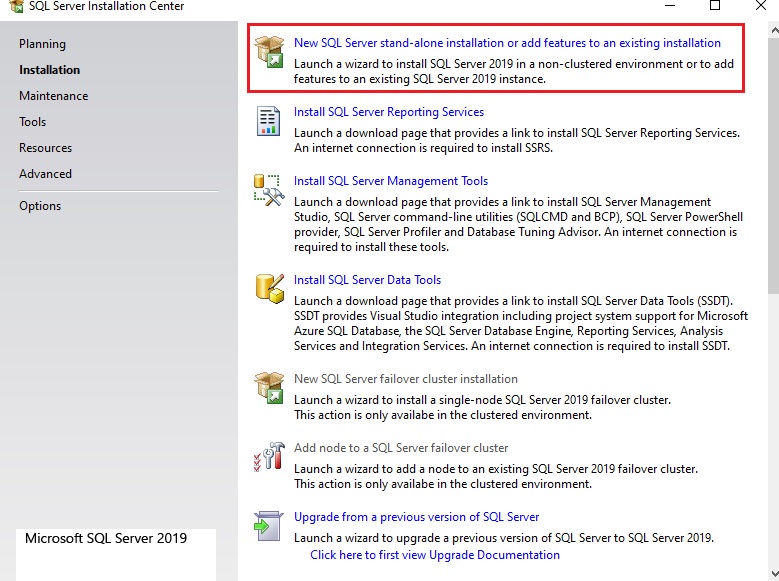This screenshot has width=779, height=581.
Task: Open the Tools section
Action: [x=32, y=121]
